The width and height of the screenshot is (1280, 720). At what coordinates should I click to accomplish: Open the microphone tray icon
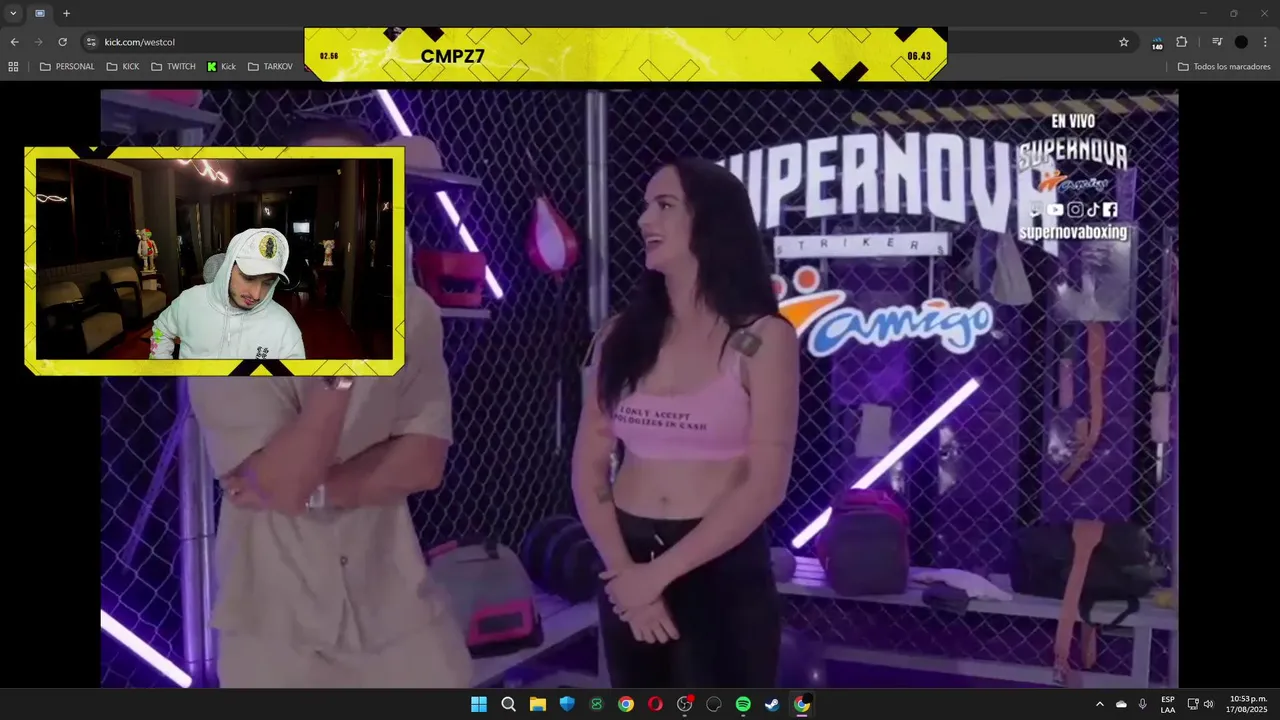tap(1142, 704)
